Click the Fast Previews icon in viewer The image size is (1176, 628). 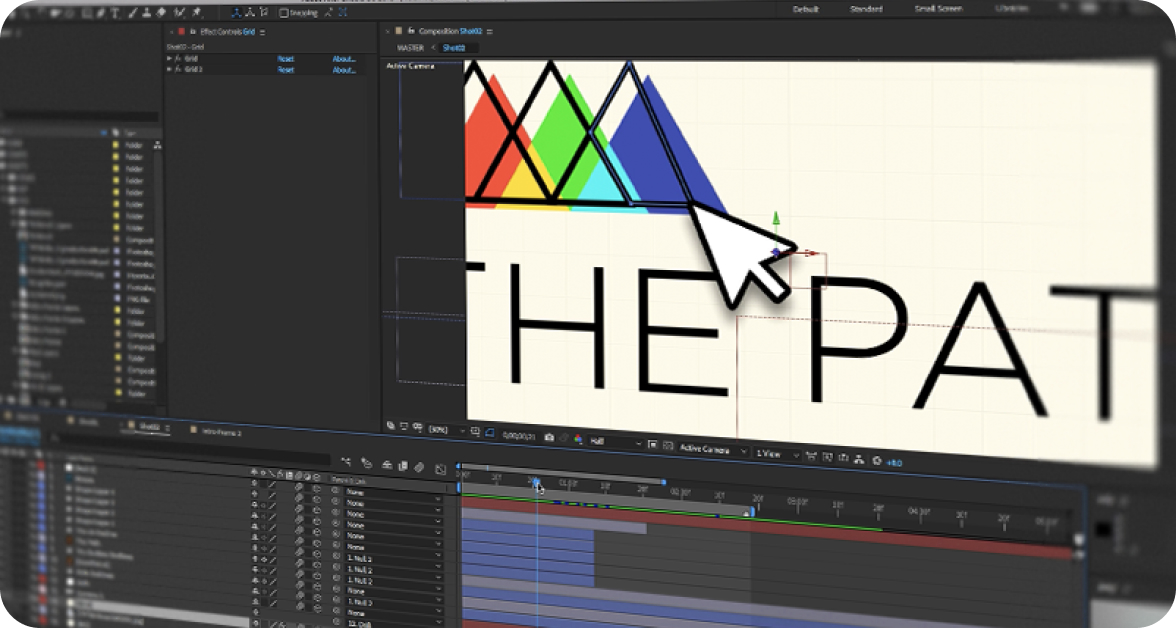click(827, 456)
